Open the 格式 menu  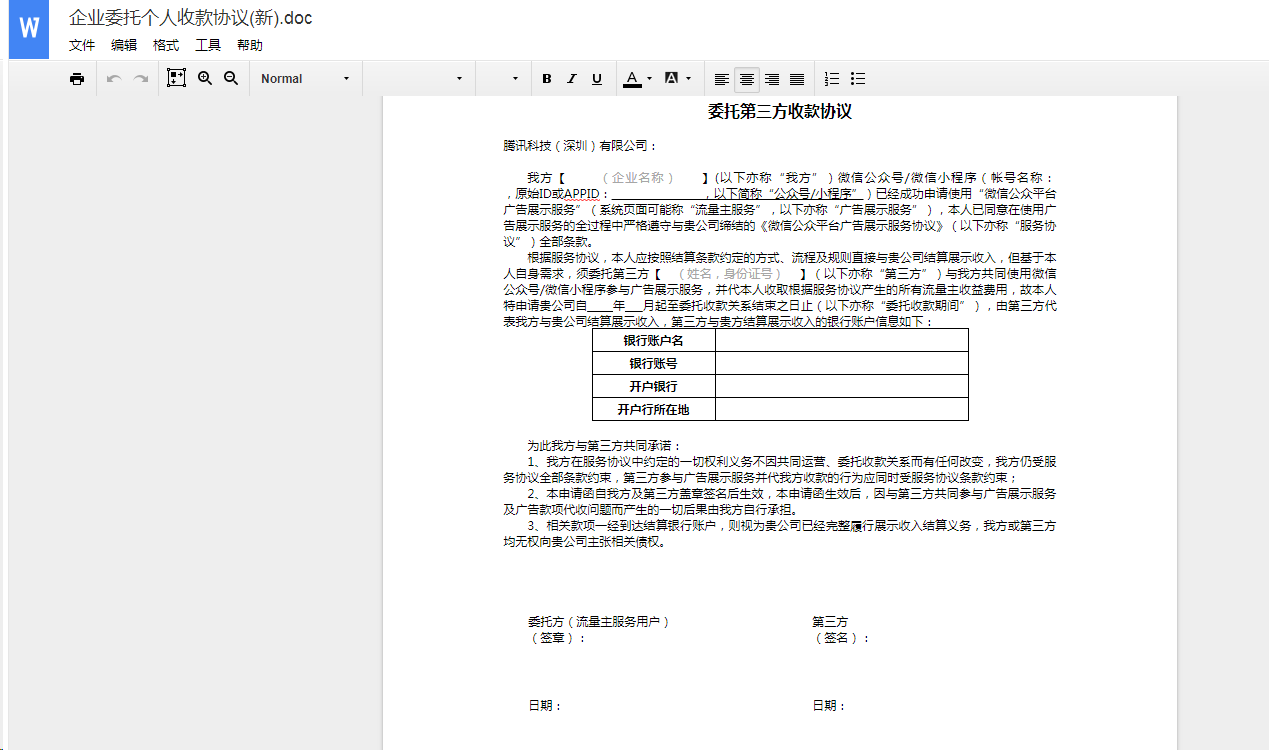[166, 45]
